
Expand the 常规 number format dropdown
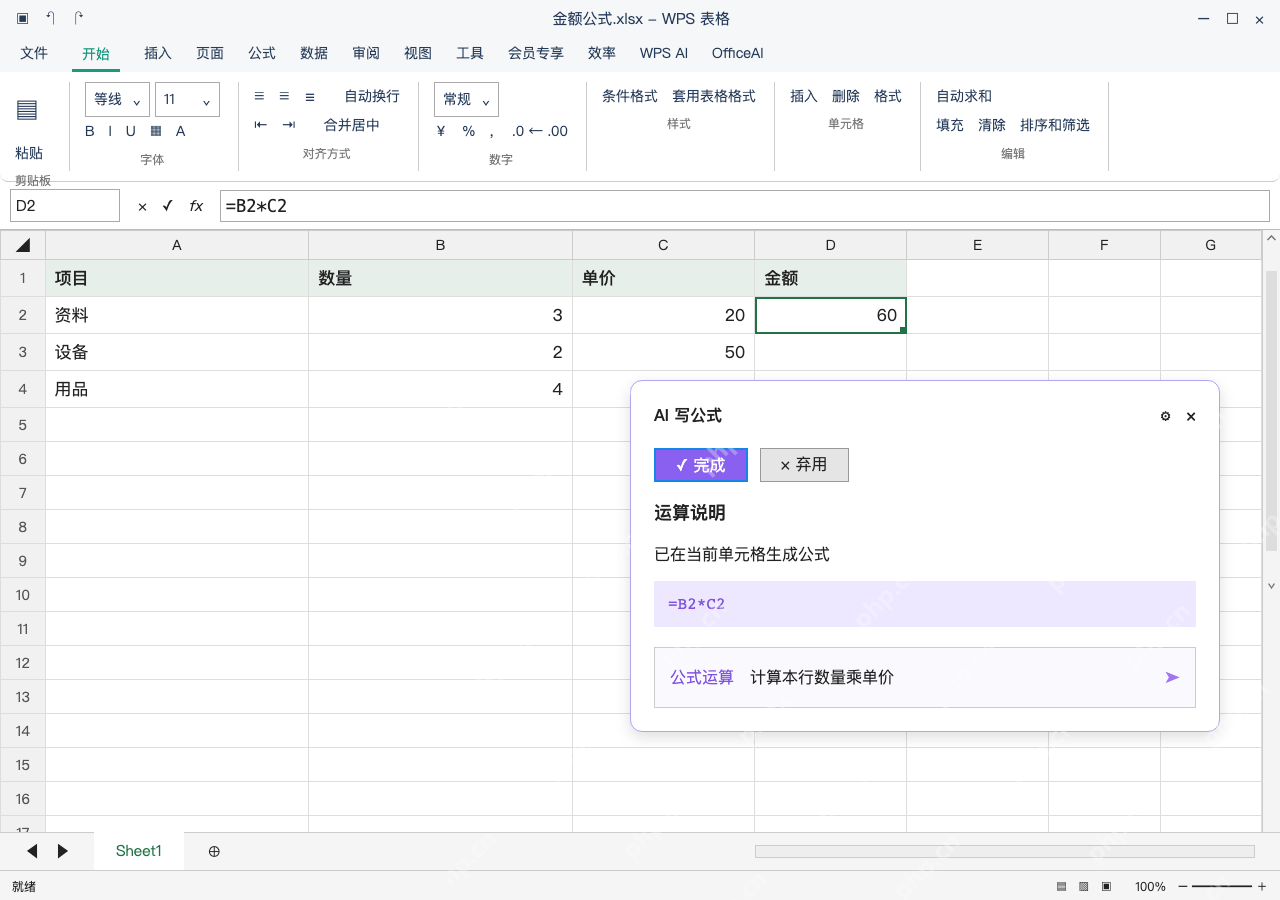click(x=466, y=100)
